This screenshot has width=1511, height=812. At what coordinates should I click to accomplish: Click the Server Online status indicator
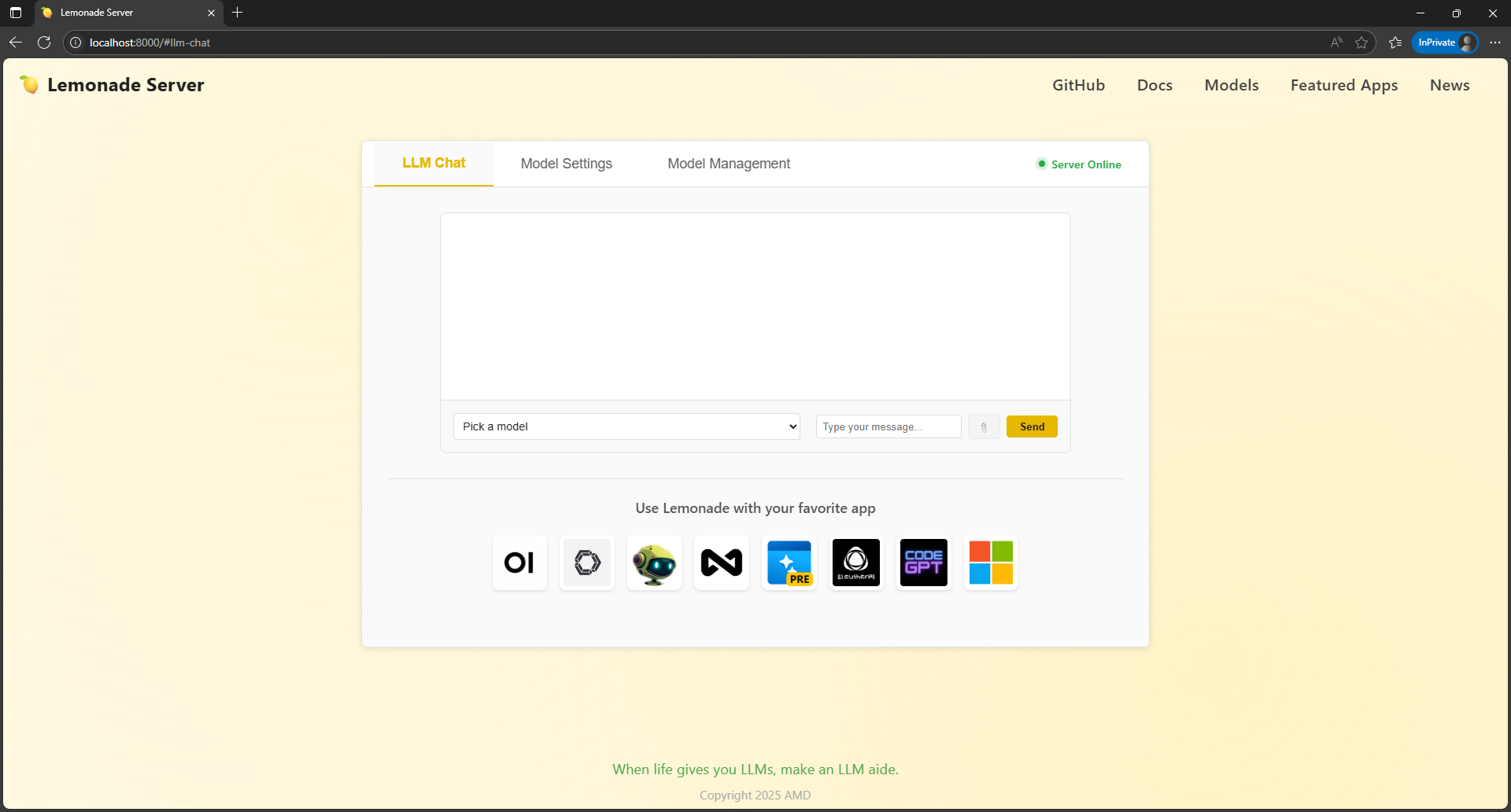point(1079,164)
